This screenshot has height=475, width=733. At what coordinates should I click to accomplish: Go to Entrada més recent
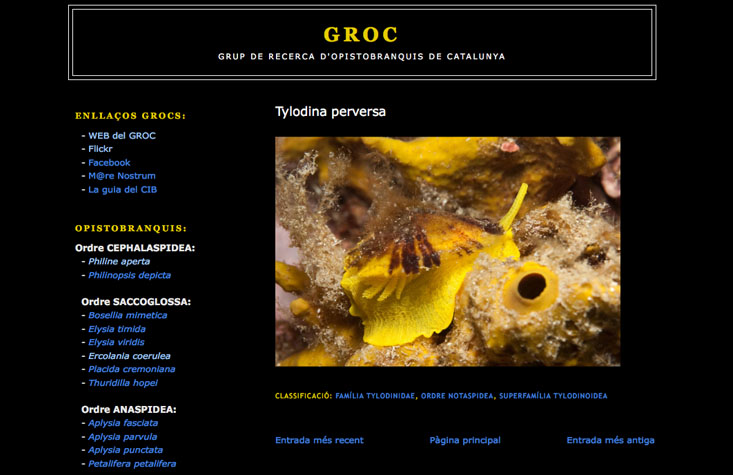[319, 440]
